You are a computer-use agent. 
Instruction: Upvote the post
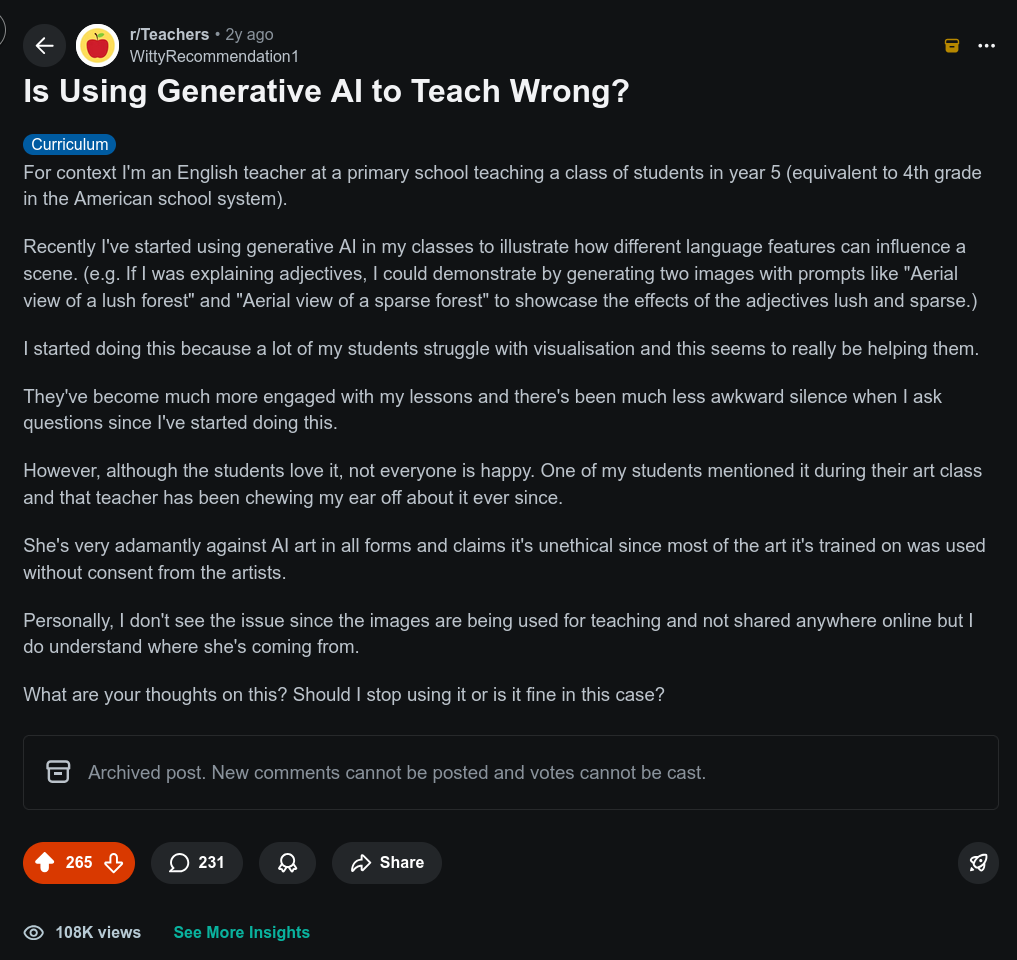click(44, 863)
